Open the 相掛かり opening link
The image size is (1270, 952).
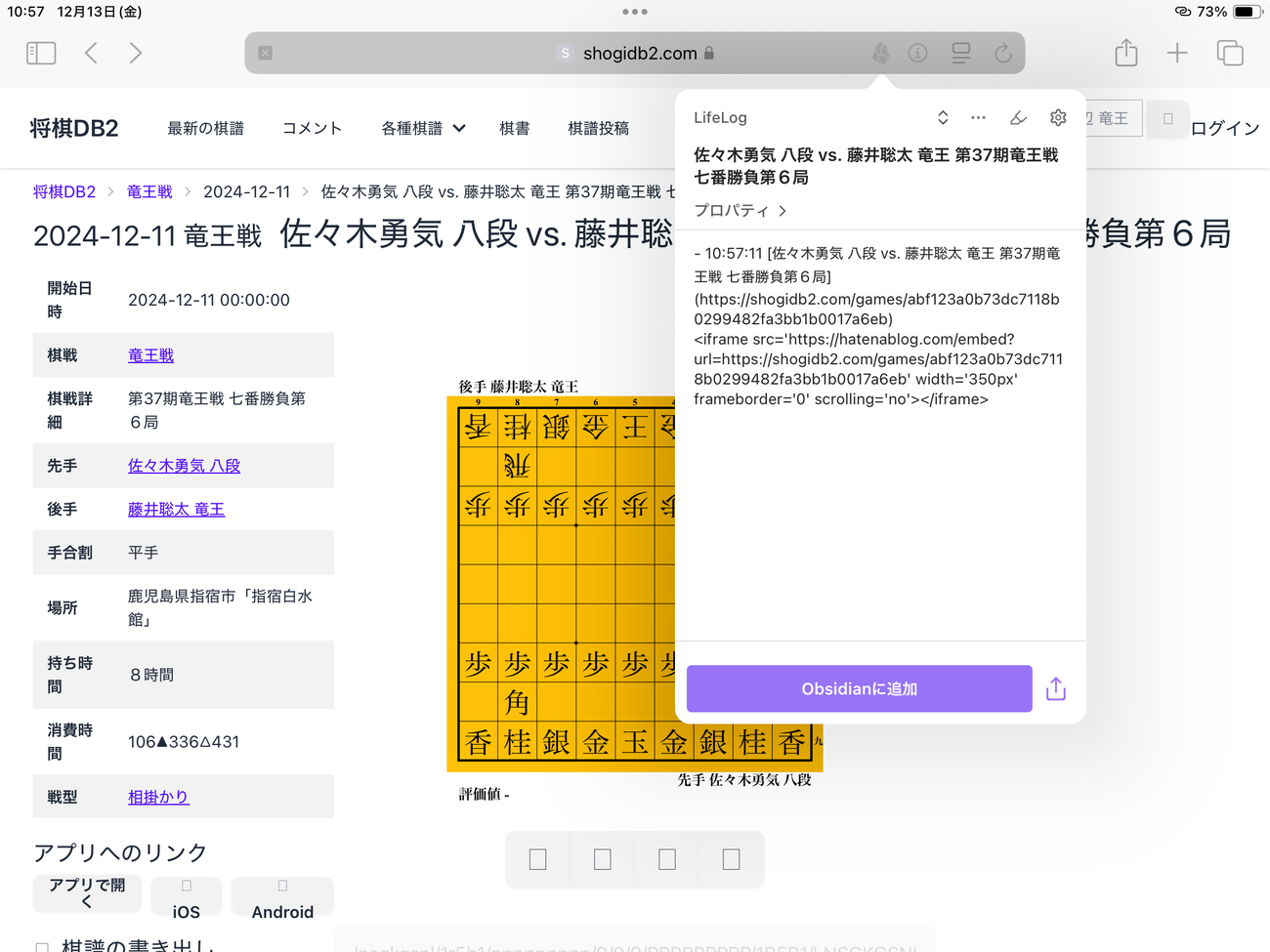(158, 798)
